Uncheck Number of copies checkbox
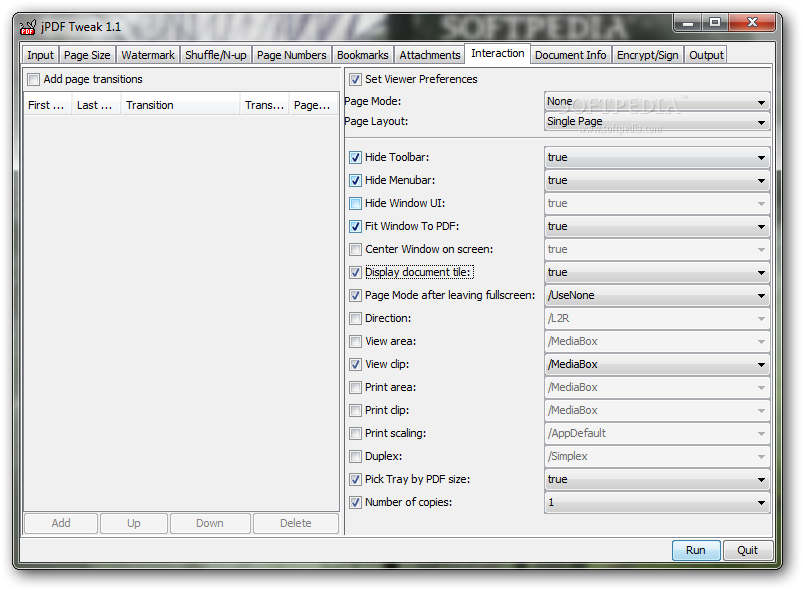The image size is (803, 590). (355, 502)
